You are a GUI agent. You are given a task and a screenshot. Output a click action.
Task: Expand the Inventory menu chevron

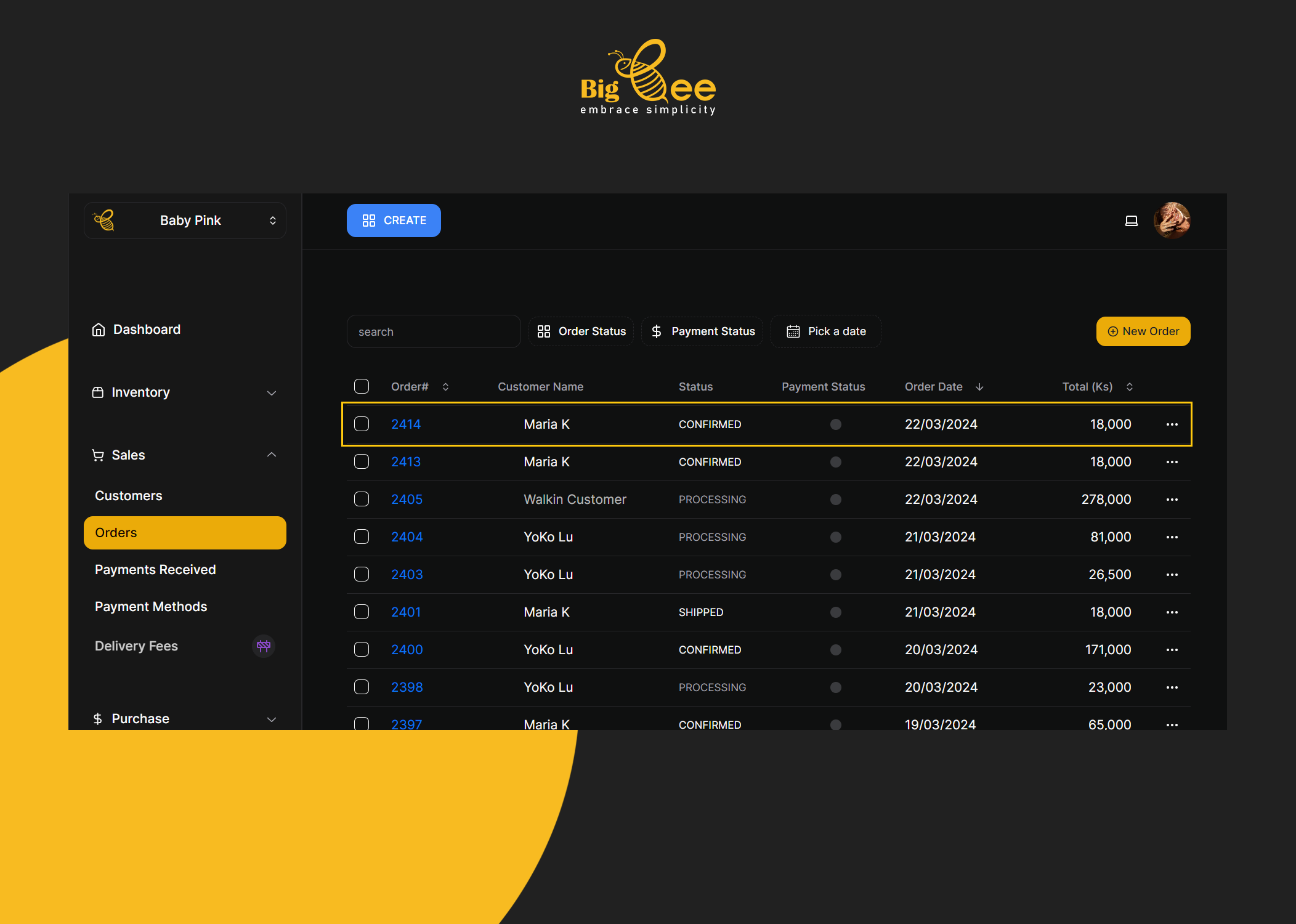pyautogui.click(x=272, y=393)
